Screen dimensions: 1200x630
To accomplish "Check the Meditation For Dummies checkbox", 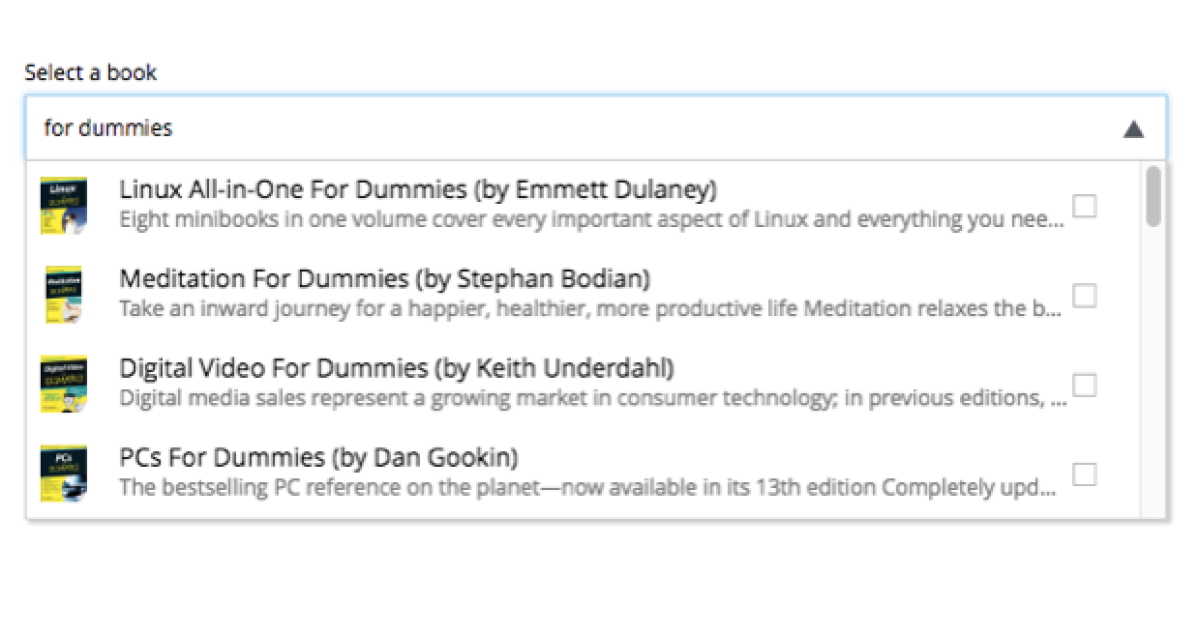I will pyautogui.click(x=1084, y=295).
